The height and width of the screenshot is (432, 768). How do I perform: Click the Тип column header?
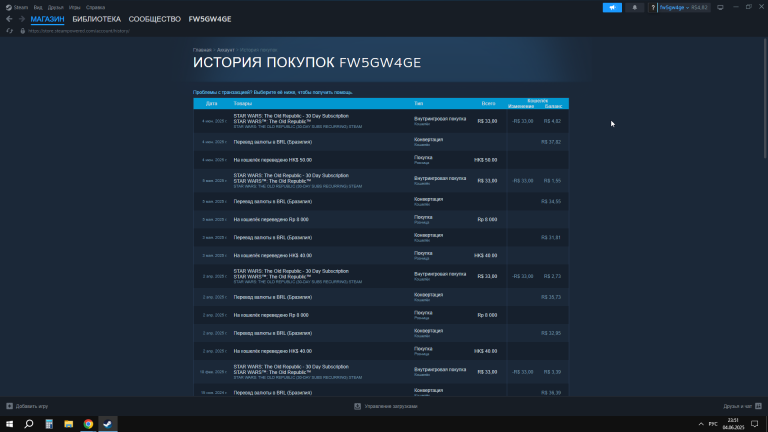418,104
